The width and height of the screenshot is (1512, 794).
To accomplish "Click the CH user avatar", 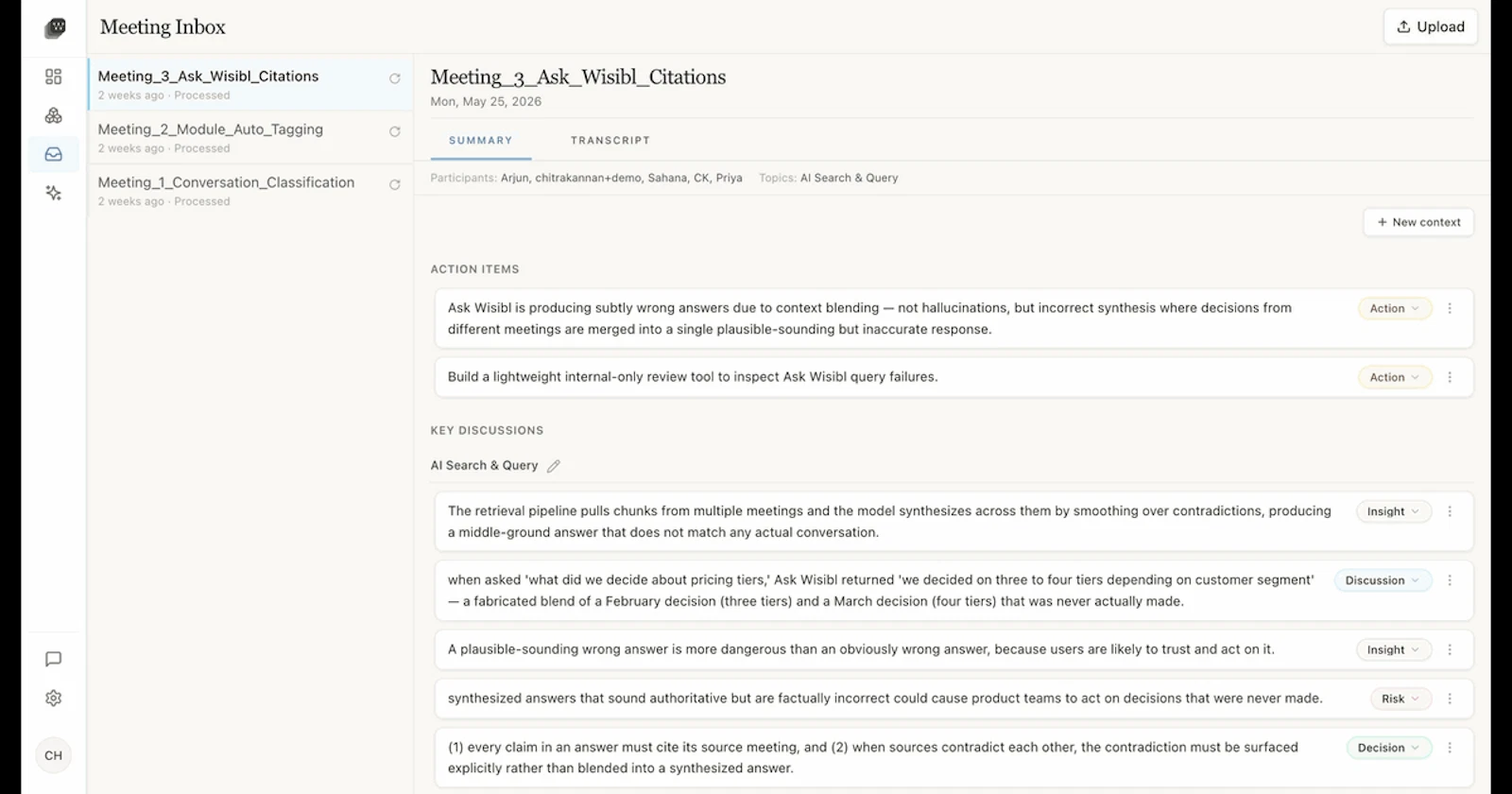I will click(x=54, y=755).
